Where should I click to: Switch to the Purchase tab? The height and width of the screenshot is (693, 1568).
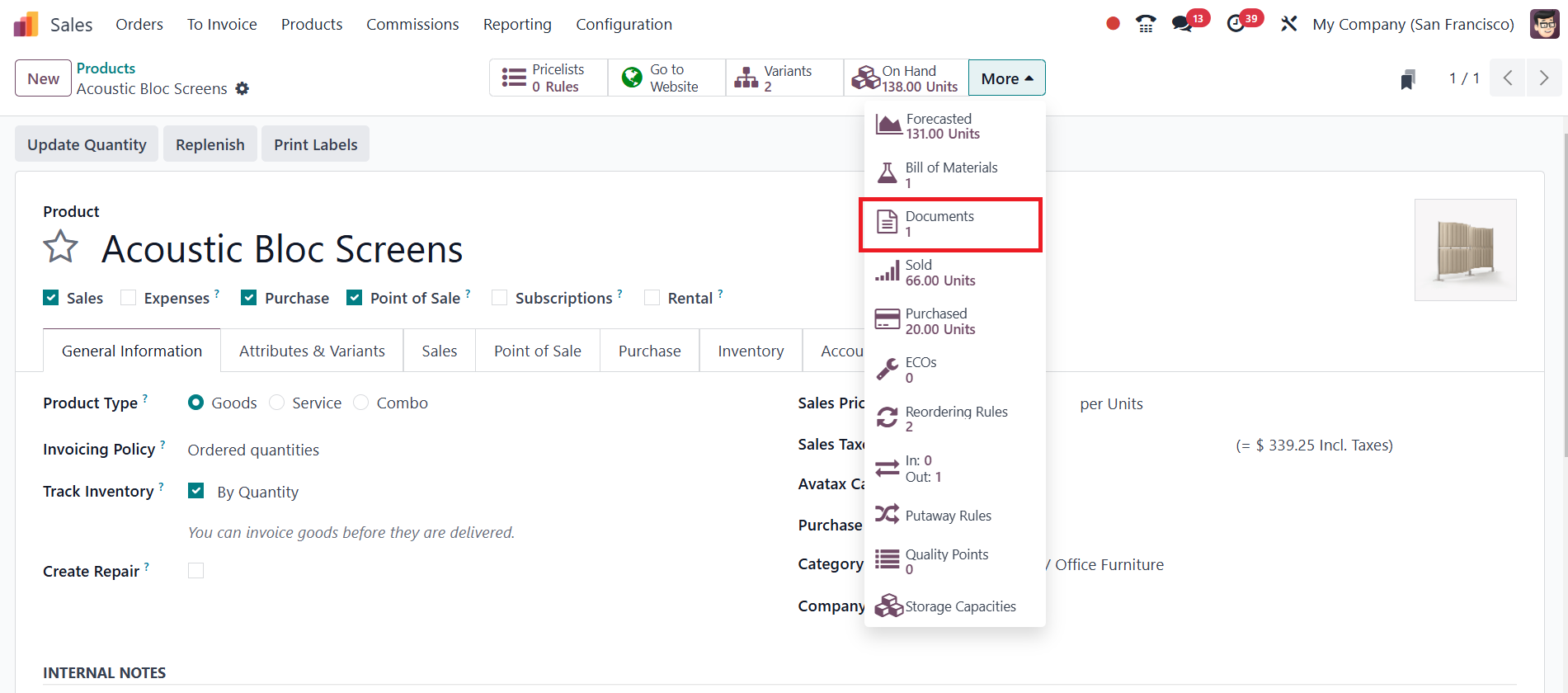click(x=650, y=351)
